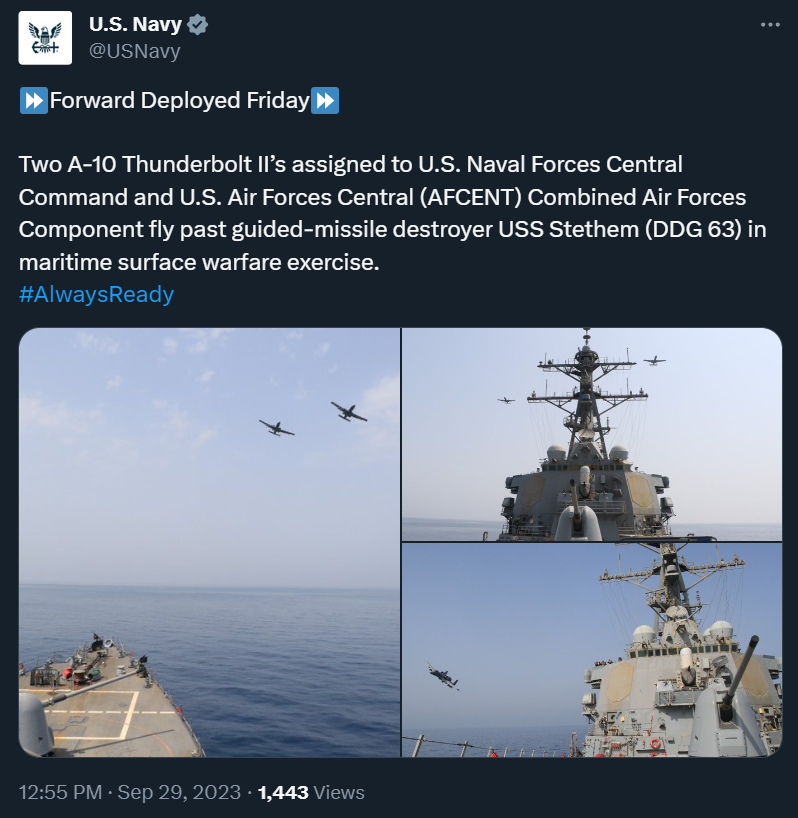Click the 1,443 Views count
Viewport: 798px width, 818px height.
click(x=311, y=792)
